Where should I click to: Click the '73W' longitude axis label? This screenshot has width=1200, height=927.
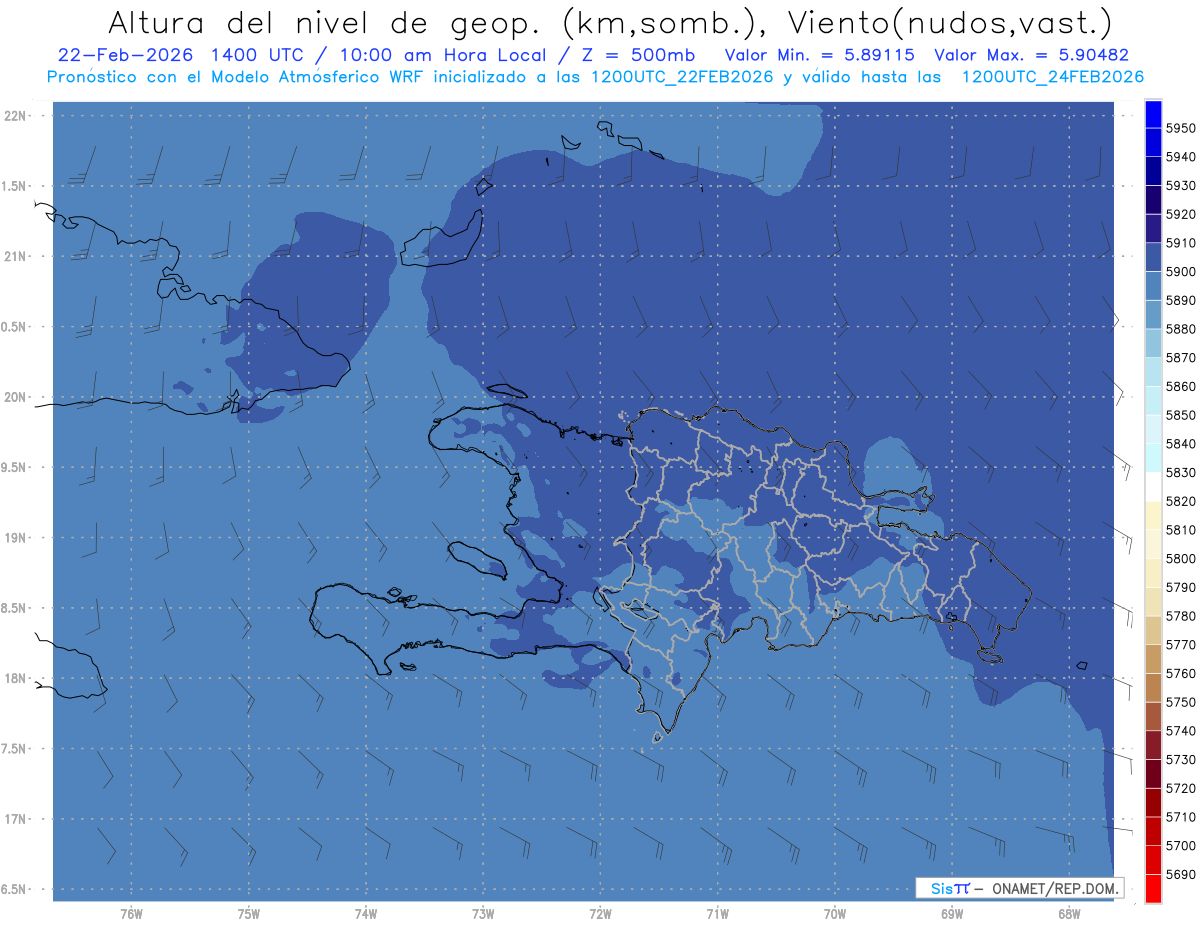point(483,914)
